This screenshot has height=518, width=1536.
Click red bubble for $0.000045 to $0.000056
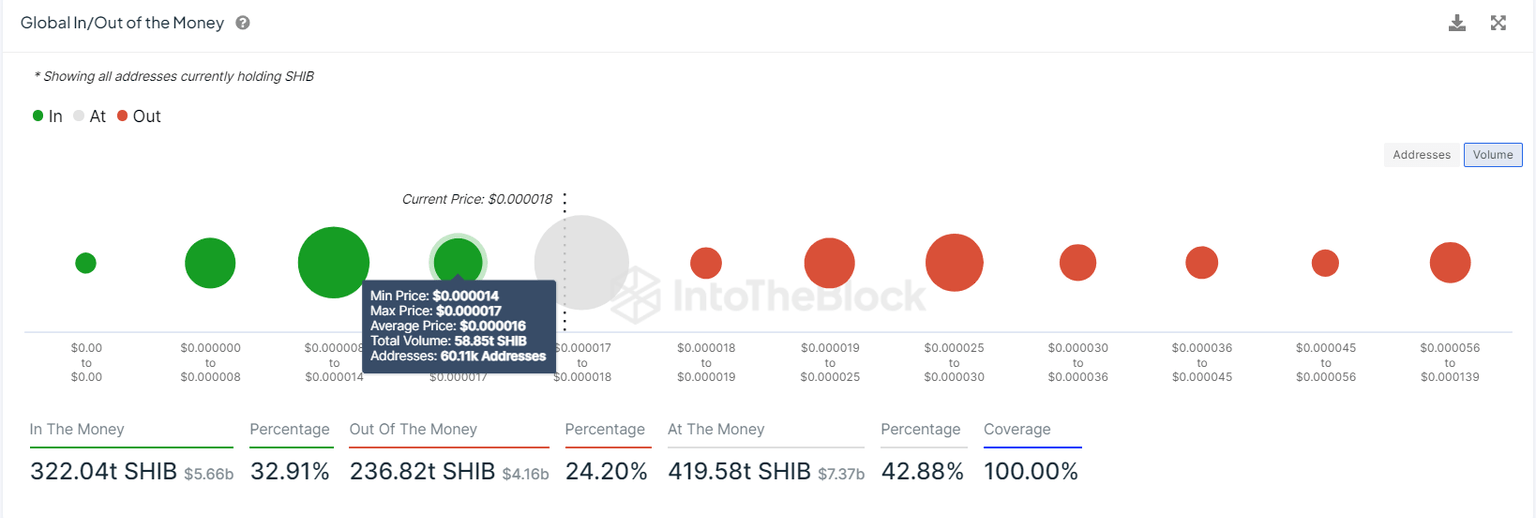[x=1325, y=263]
